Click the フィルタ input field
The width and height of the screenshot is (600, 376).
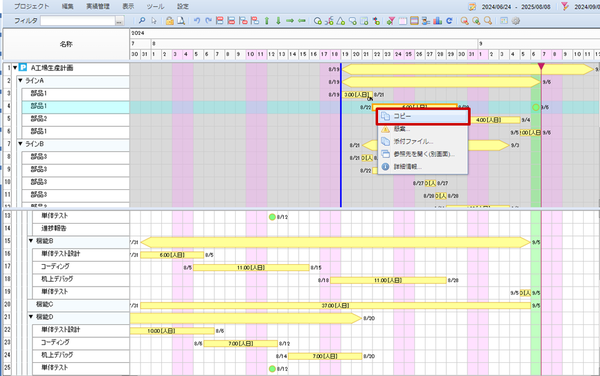pyautogui.click(x=78, y=21)
